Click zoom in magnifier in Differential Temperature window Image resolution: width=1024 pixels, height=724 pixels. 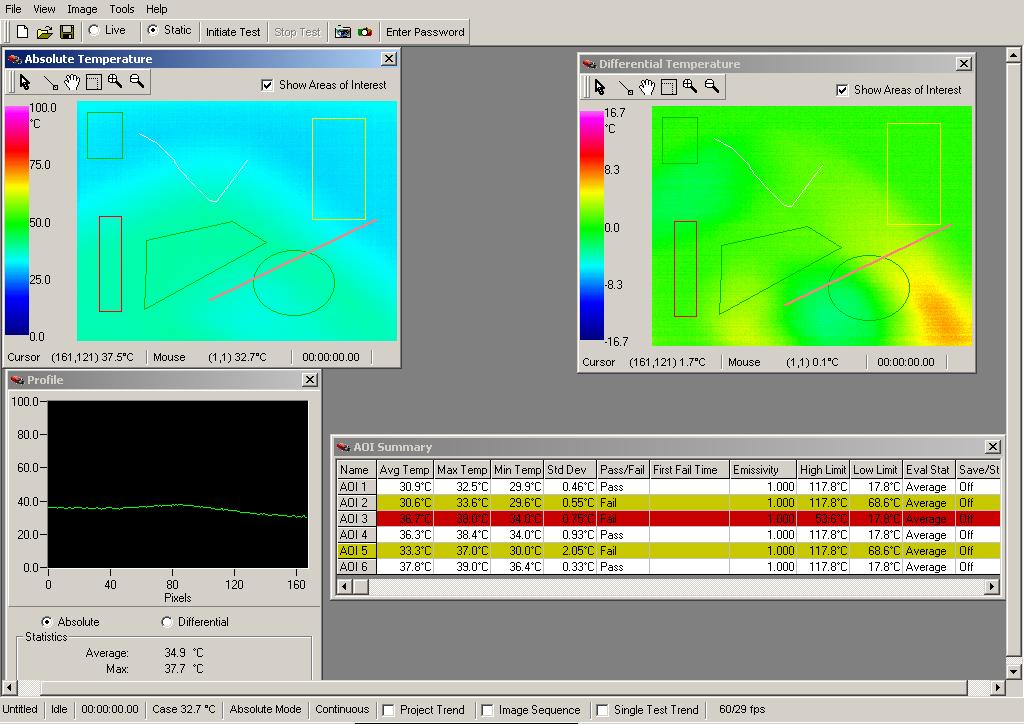[x=690, y=86]
